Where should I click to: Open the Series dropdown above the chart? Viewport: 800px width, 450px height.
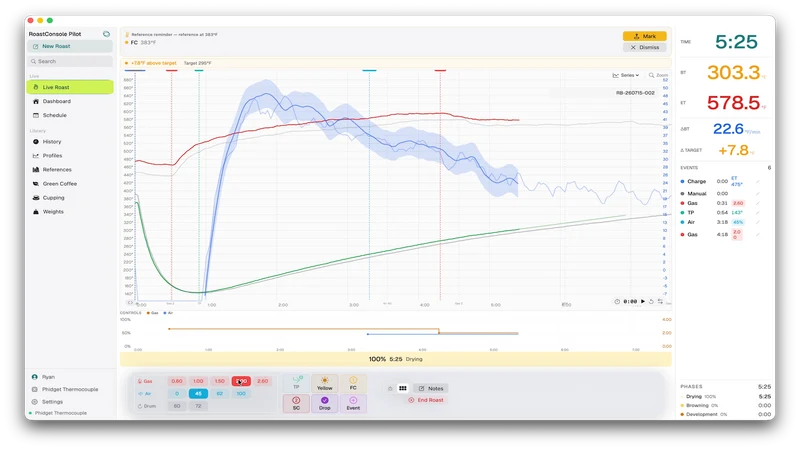point(626,75)
